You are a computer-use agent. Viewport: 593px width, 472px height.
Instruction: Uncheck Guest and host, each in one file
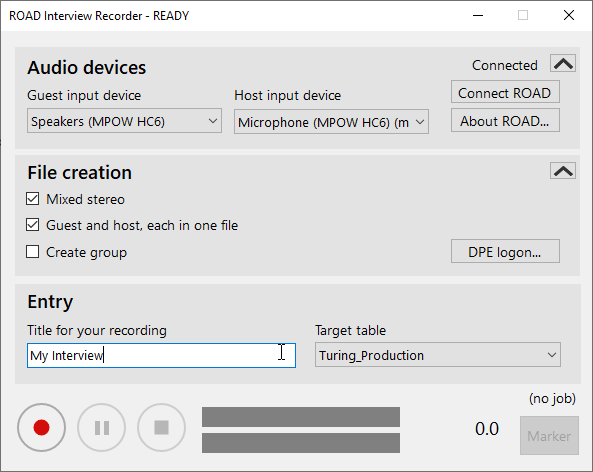[33, 225]
